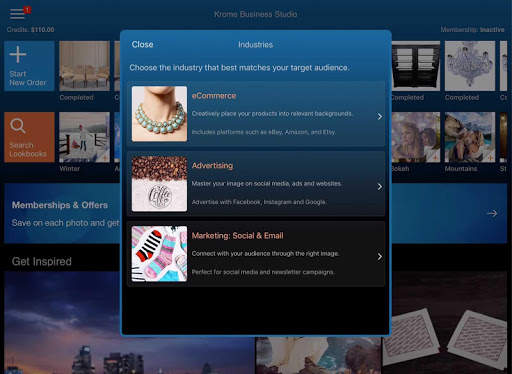Click the Get Inspired heading
Screen dimensions: 512x374
(x=42, y=261)
